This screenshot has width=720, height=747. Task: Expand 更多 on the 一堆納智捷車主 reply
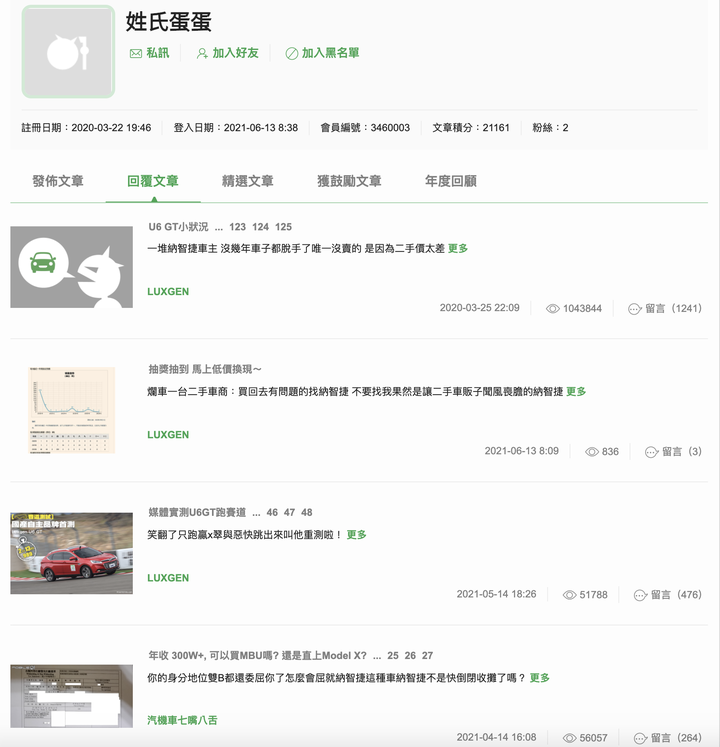(458, 248)
